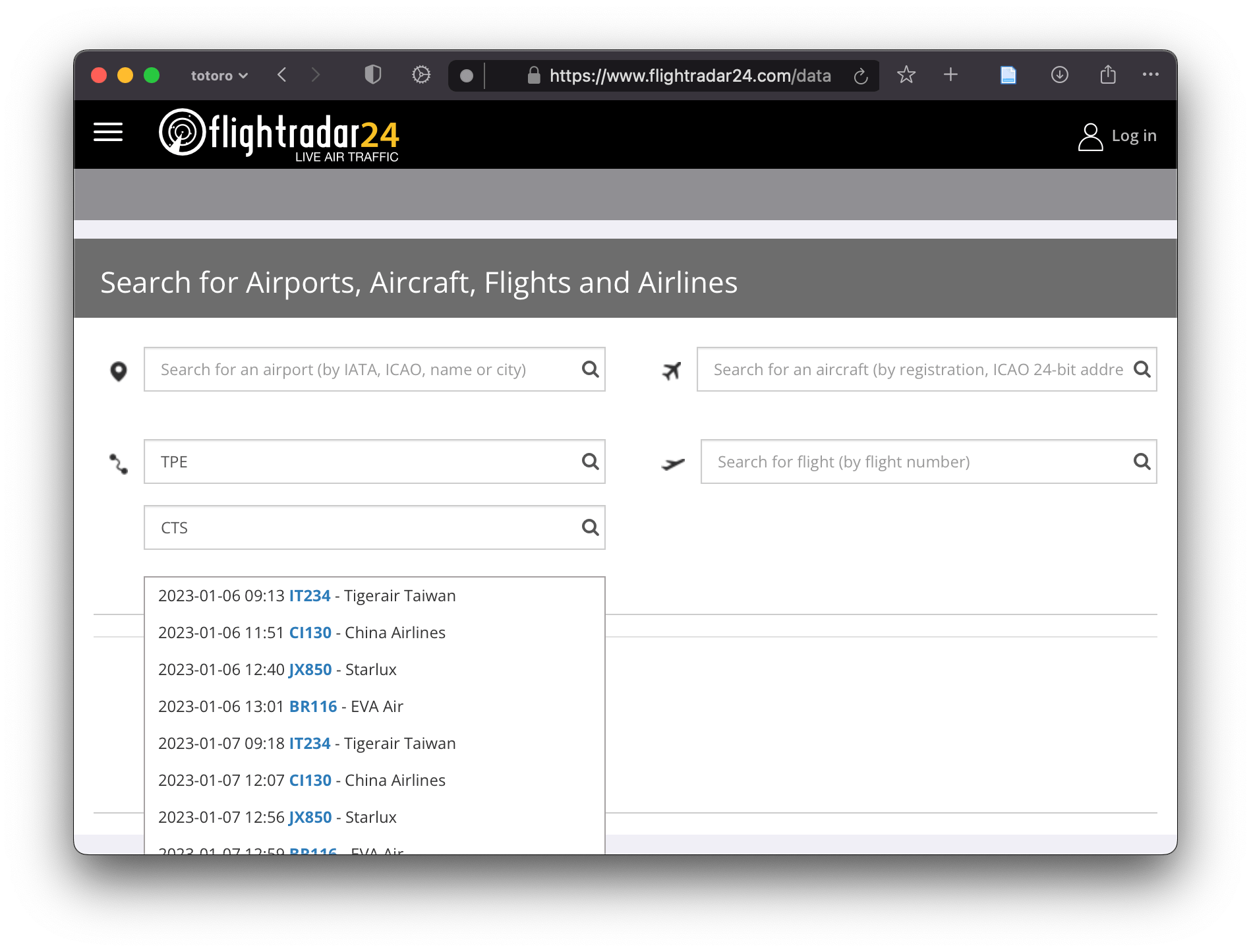This screenshot has width=1251, height=952.
Task: Open the hamburger navigation menu
Action: point(108,133)
